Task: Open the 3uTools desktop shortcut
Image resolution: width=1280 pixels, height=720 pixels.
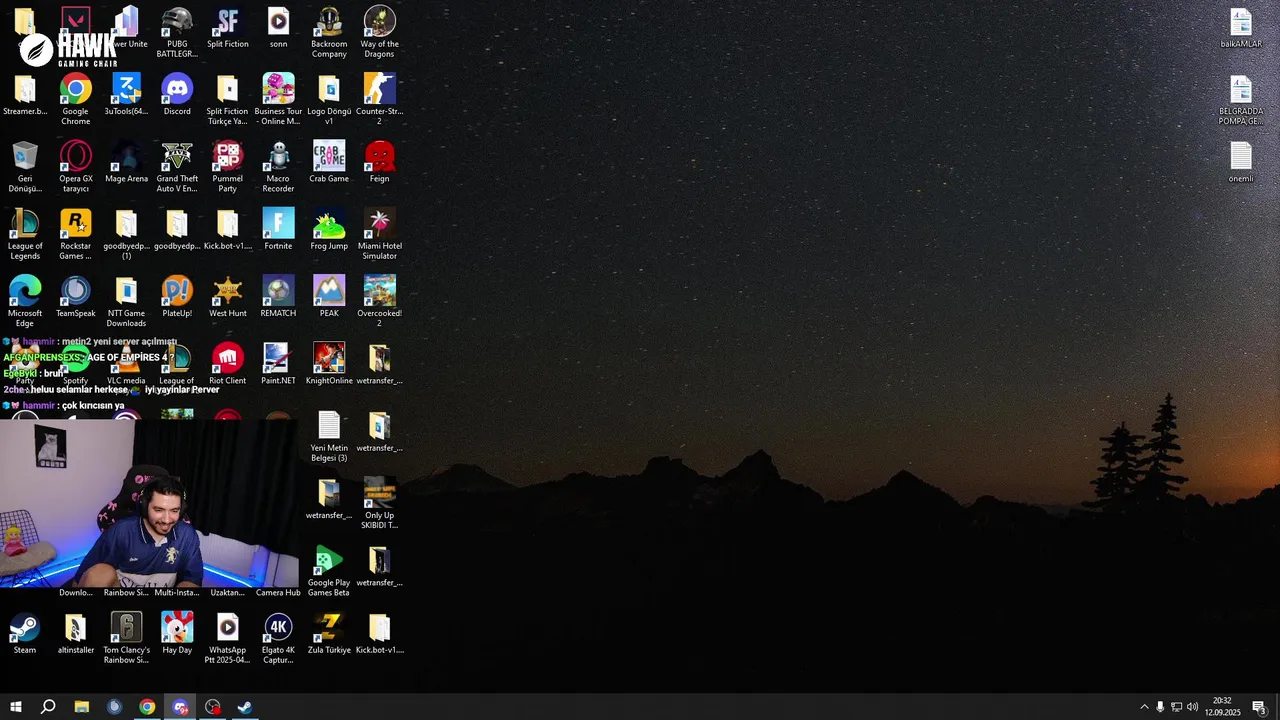Action: (x=126, y=95)
